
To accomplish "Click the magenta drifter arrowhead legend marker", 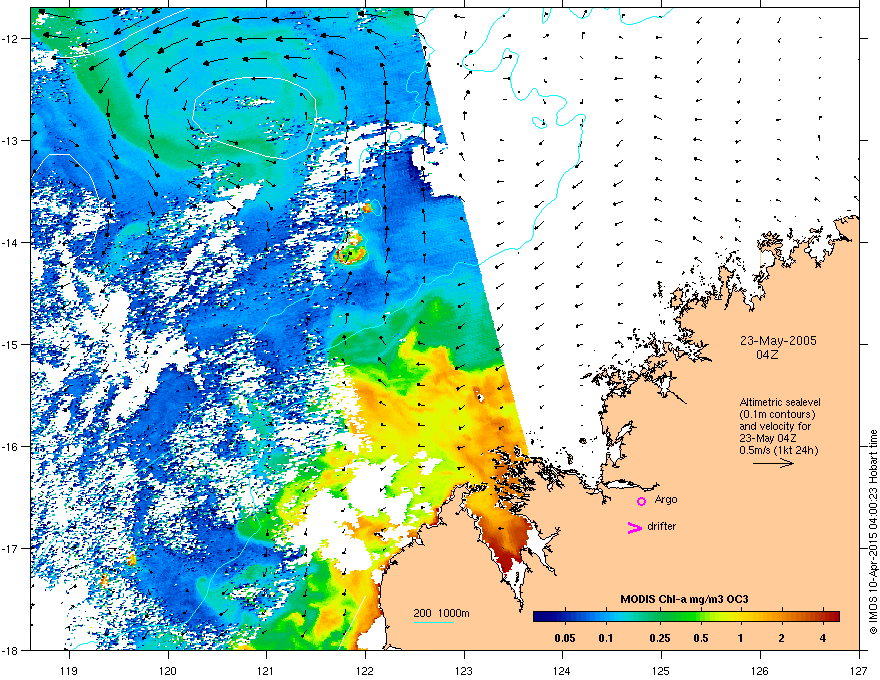I will [634, 527].
